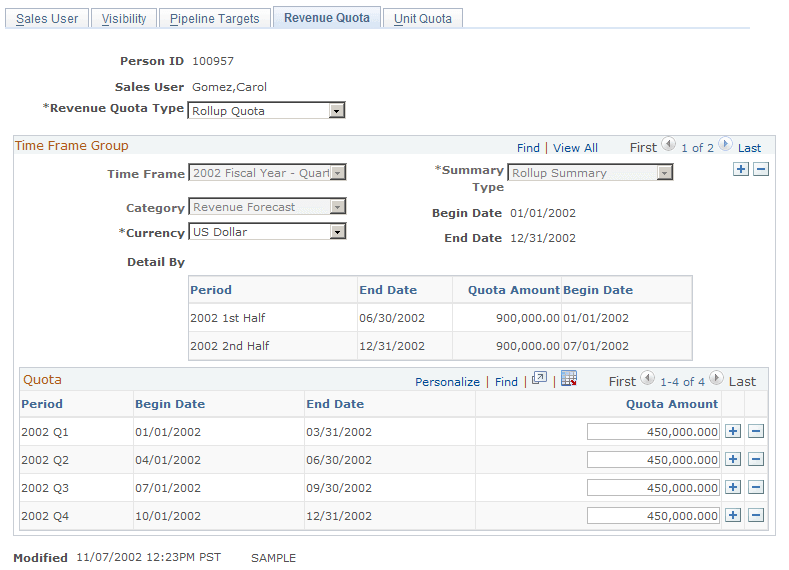Sort Detail By table by Quota Amount header
The height and width of the screenshot is (570, 789).
pos(514,290)
